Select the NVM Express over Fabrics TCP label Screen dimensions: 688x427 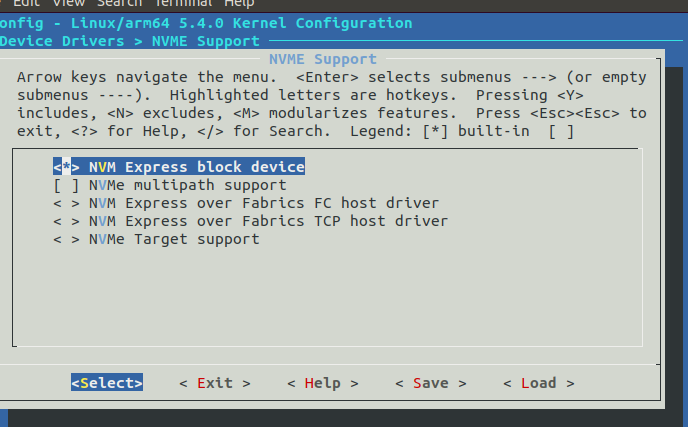(268, 221)
